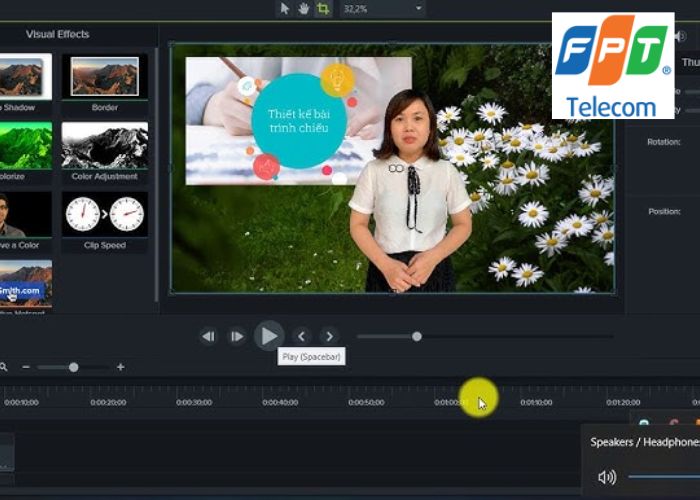Click the Play button
The image size is (700, 500).
(268, 336)
